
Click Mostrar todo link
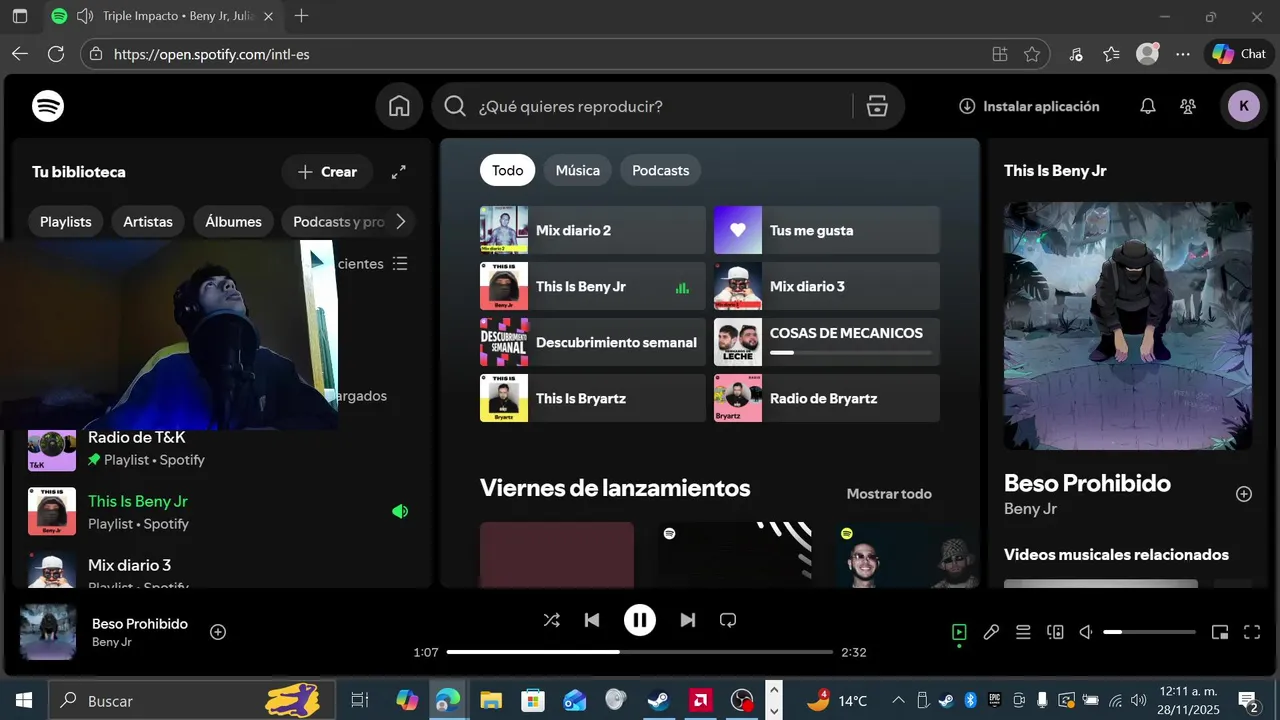tap(889, 493)
